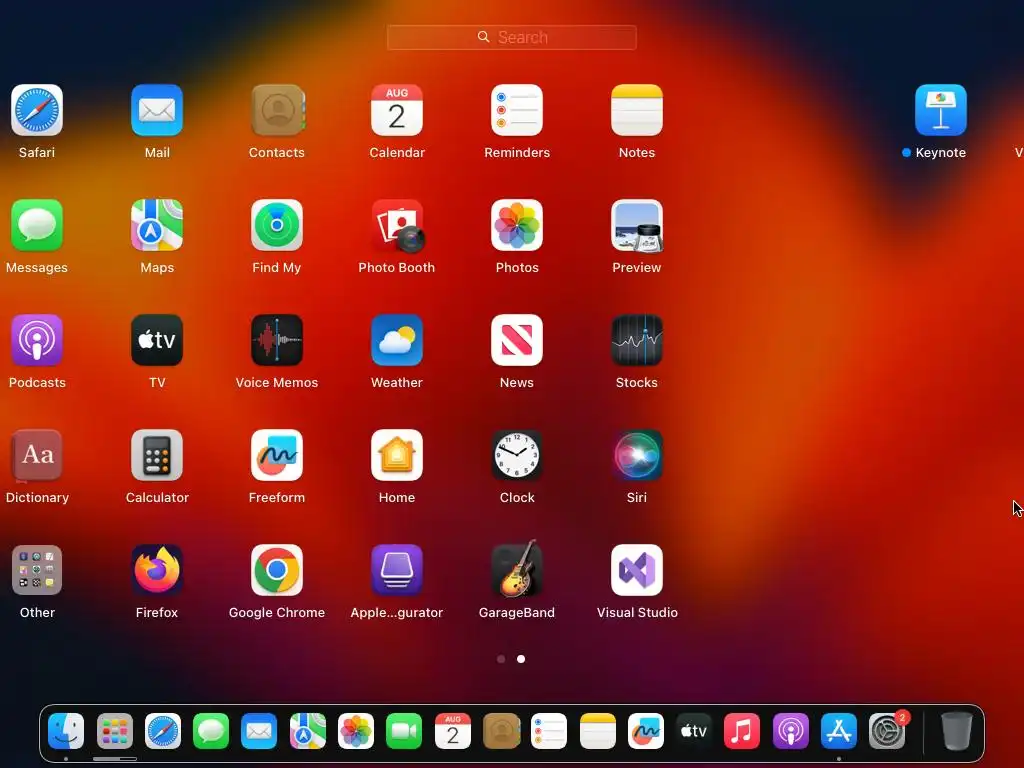Launch FaceTime from the Dock
The image size is (1024, 768).
(x=404, y=731)
